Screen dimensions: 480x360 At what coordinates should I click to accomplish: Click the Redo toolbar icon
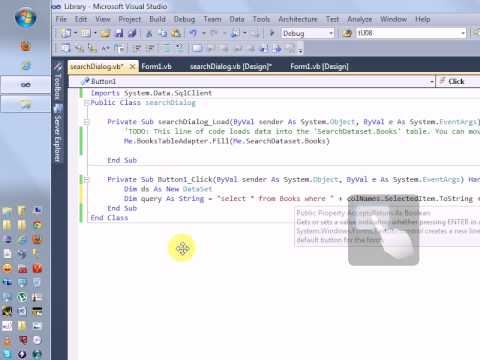[x=214, y=33]
